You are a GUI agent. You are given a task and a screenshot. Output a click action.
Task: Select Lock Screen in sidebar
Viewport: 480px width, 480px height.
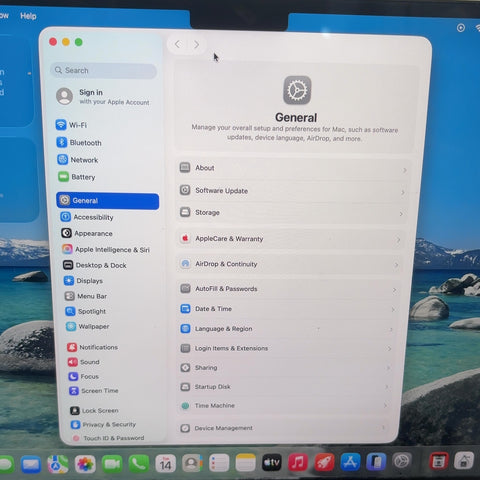click(x=94, y=411)
